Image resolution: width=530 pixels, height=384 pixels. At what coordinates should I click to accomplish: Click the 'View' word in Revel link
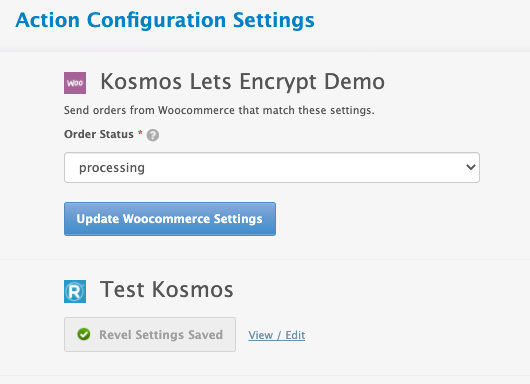pos(261,335)
